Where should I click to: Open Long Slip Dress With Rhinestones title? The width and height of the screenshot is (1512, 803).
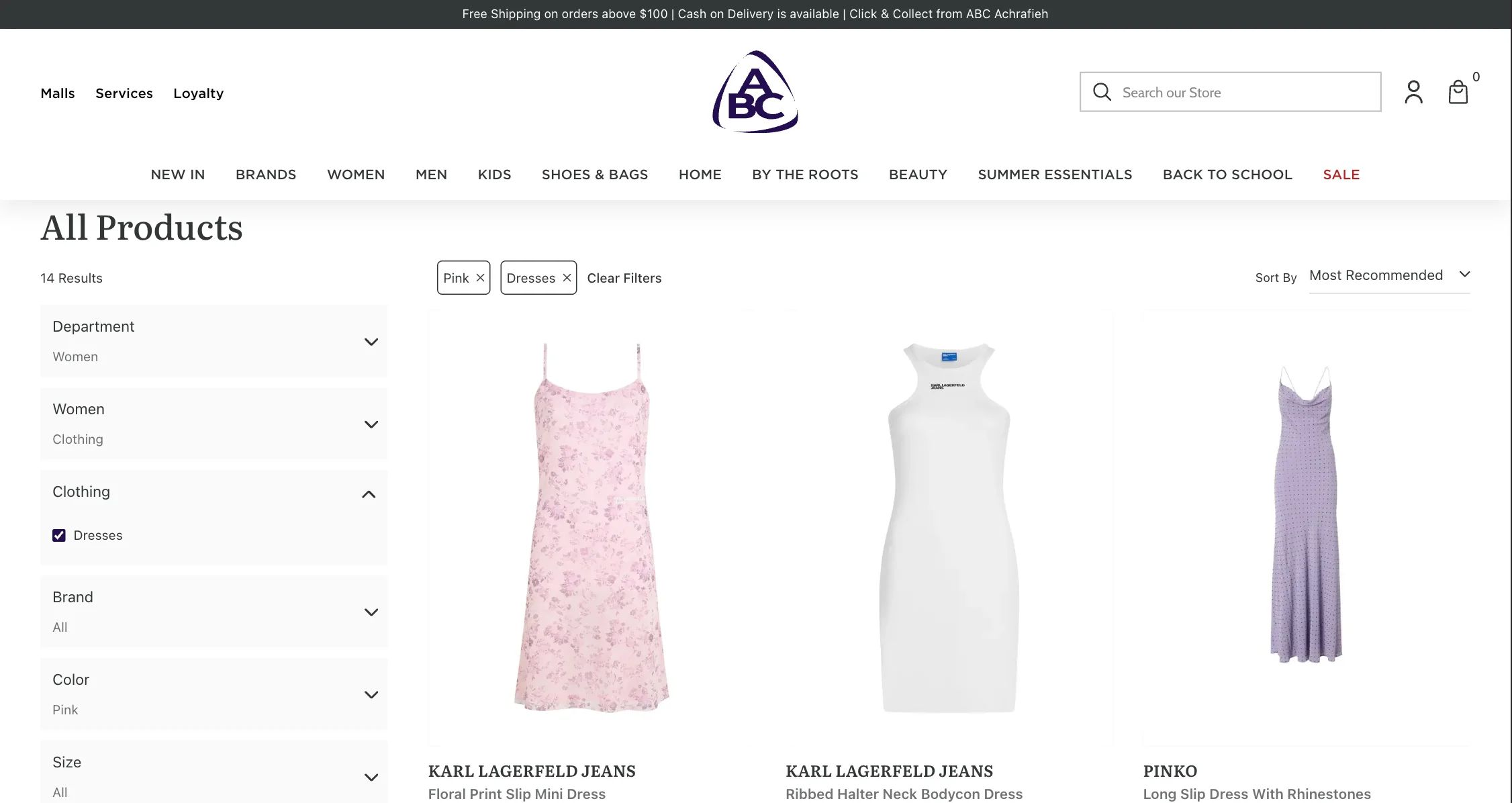coord(1257,794)
